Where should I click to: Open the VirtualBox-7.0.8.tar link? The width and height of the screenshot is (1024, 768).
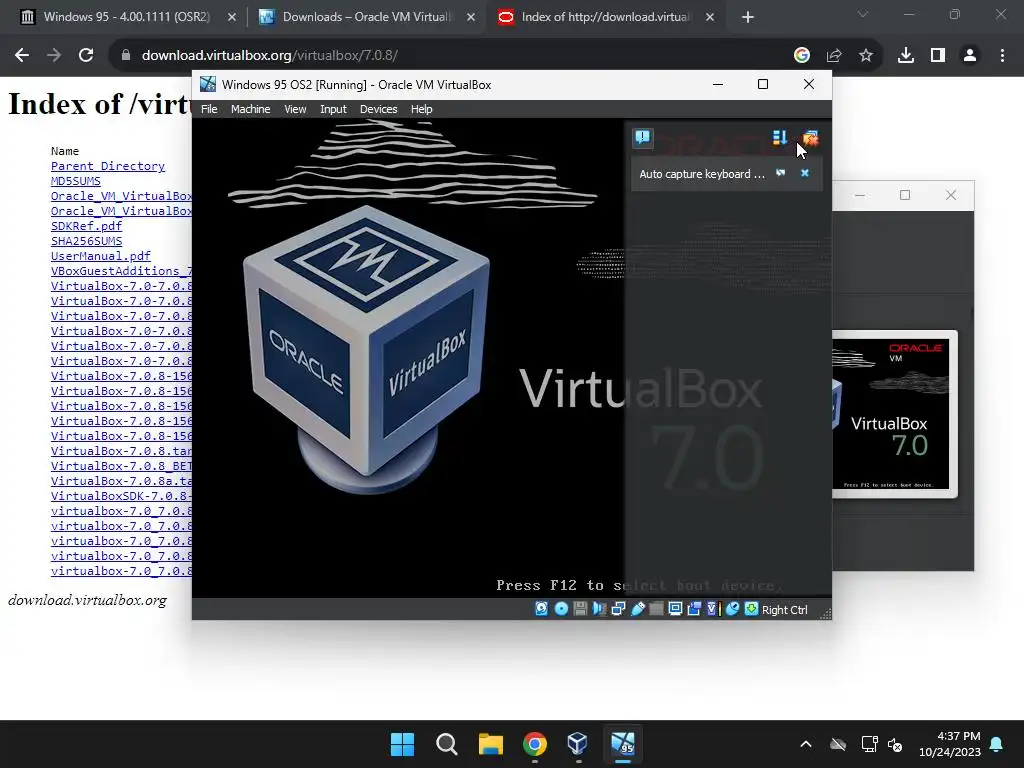[121, 451]
